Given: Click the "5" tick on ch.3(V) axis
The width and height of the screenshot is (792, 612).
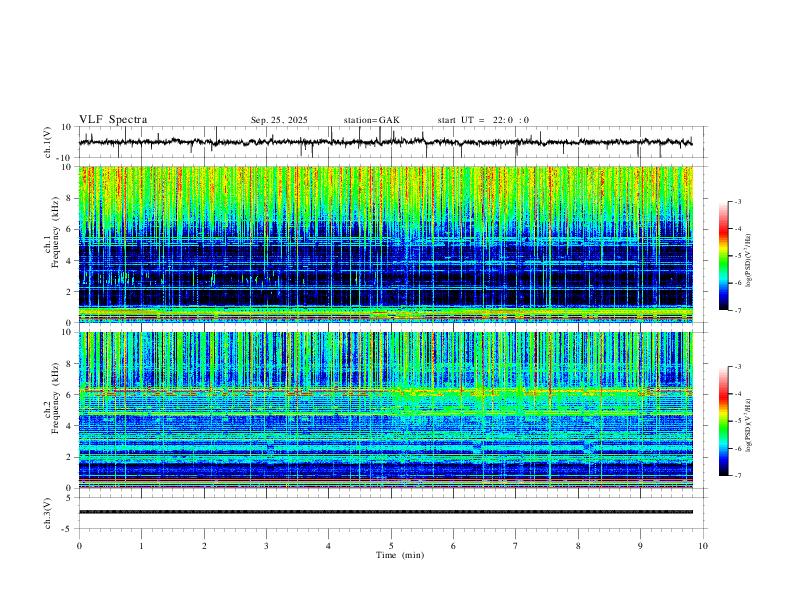Looking at the screenshot, I should pyautogui.click(x=69, y=498).
